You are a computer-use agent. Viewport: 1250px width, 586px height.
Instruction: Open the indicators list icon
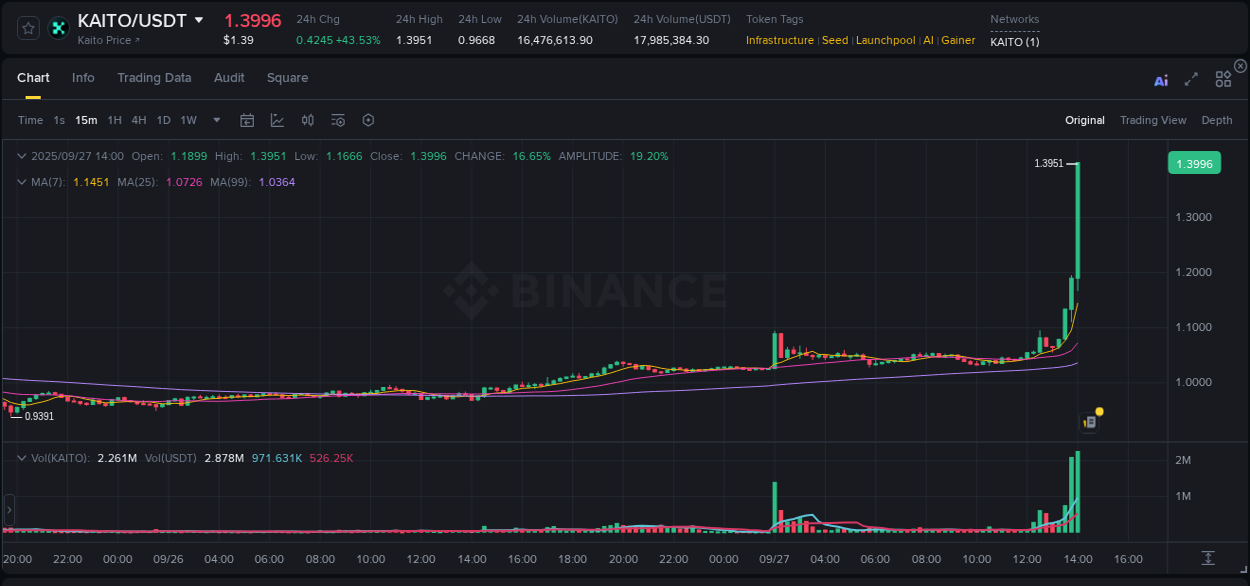[338, 120]
